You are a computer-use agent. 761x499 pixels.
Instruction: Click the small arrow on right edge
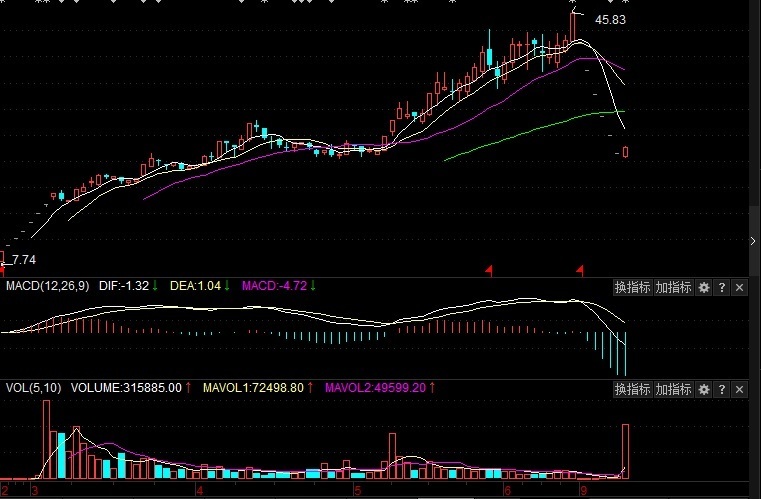click(x=753, y=241)
